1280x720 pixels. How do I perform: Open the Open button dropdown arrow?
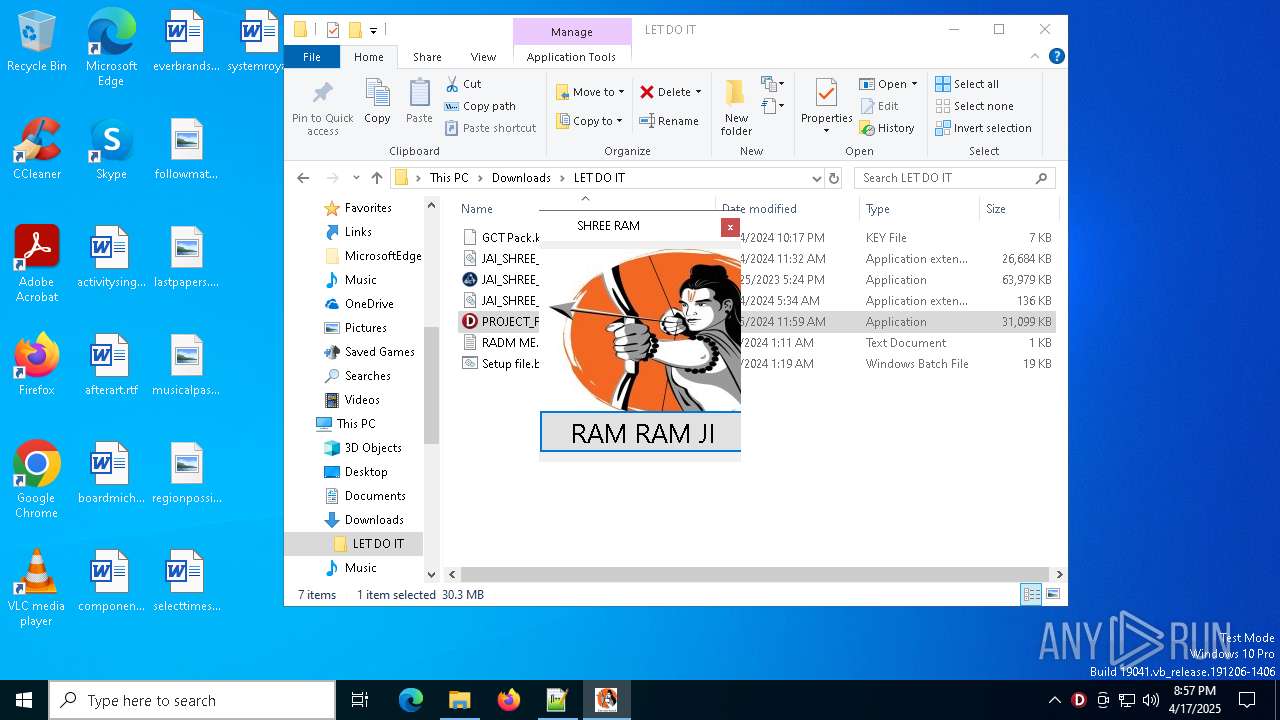(x=914, y=84)
